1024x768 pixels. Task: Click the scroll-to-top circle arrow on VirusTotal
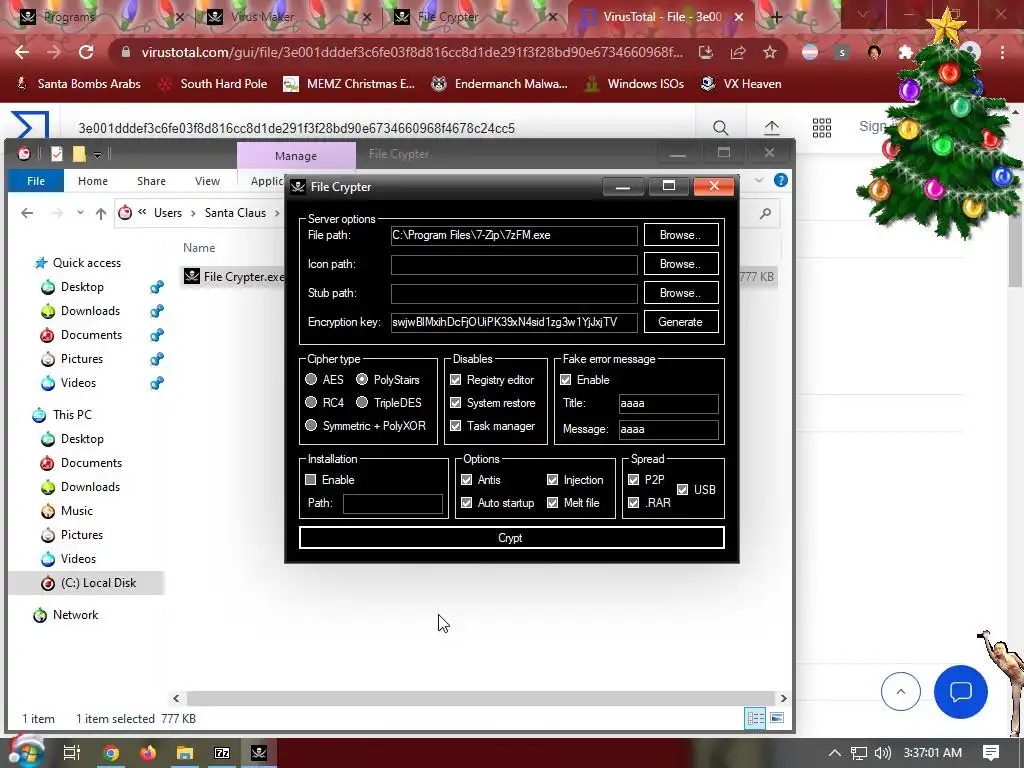(901, 692)
